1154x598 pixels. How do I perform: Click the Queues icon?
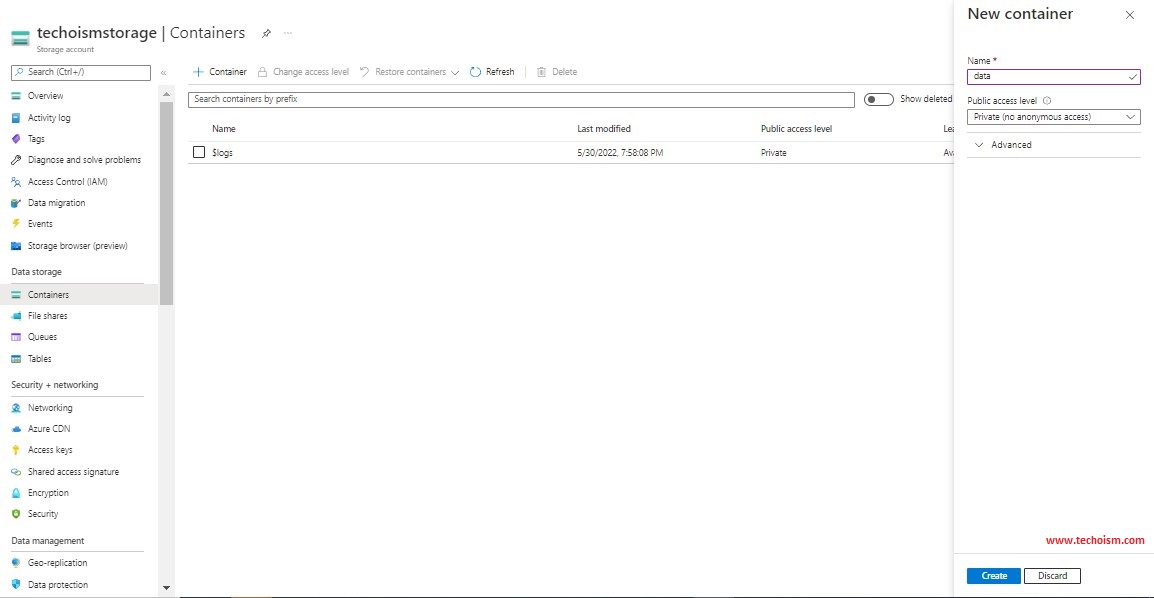pos(16,338)
